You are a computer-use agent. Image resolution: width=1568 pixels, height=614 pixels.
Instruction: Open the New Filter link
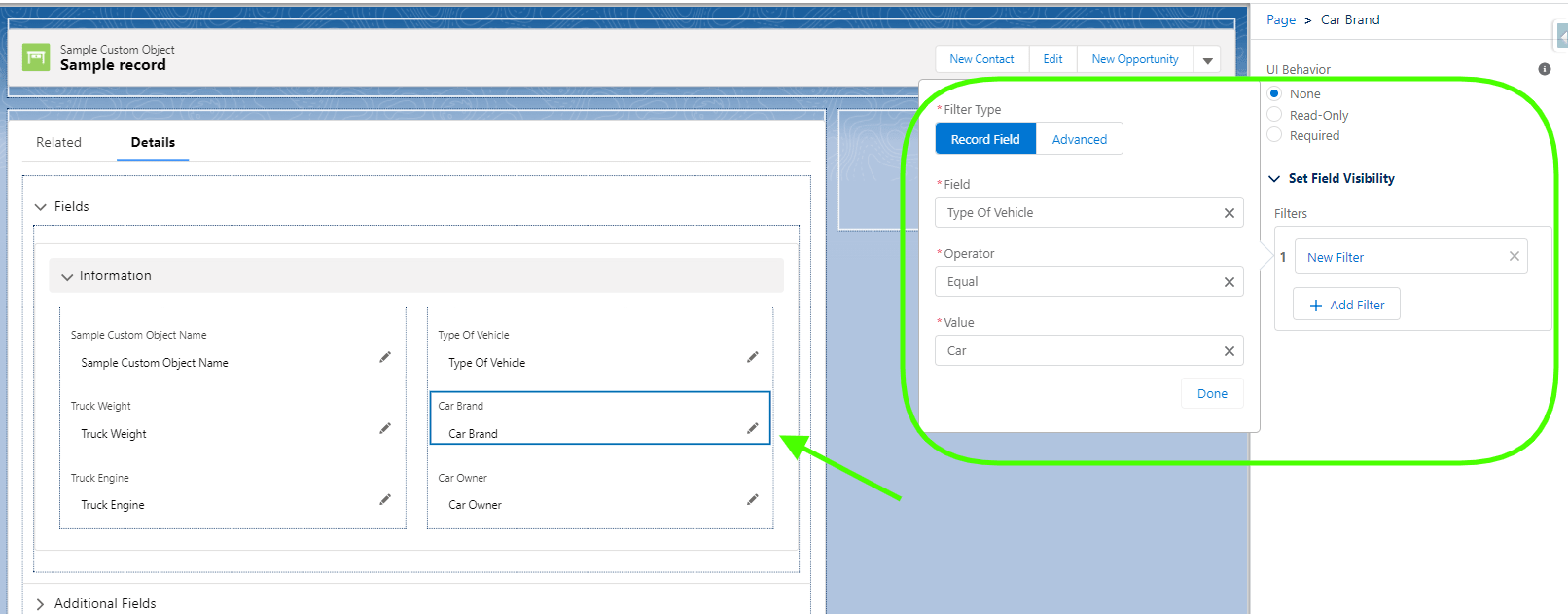click(1336, 258)
